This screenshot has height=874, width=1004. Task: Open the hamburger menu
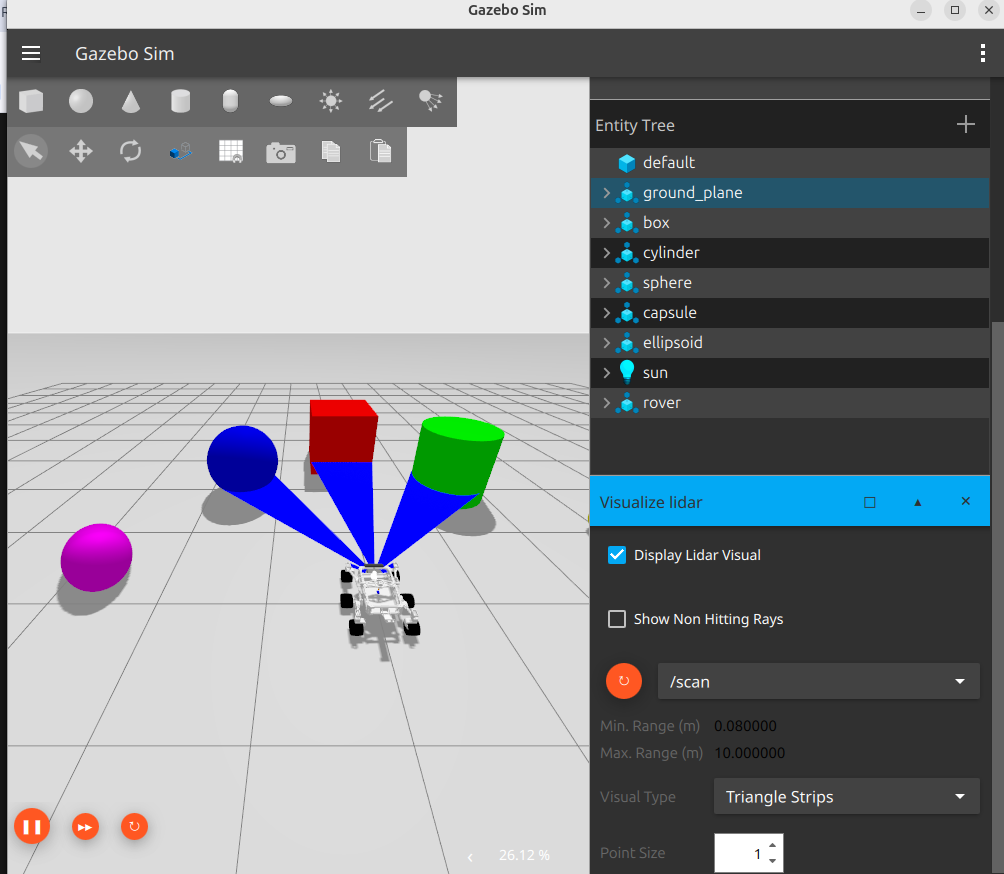tap(31, 54)
